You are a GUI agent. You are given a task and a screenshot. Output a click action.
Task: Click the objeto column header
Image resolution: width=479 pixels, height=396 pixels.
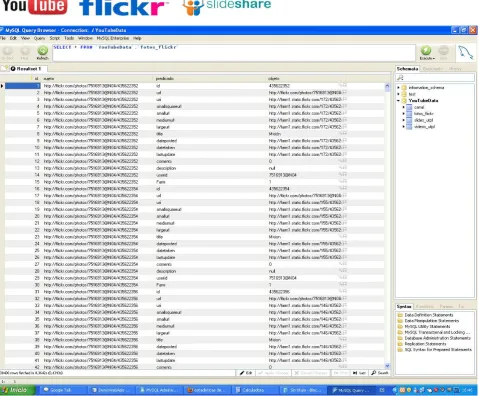pos(307,79)
